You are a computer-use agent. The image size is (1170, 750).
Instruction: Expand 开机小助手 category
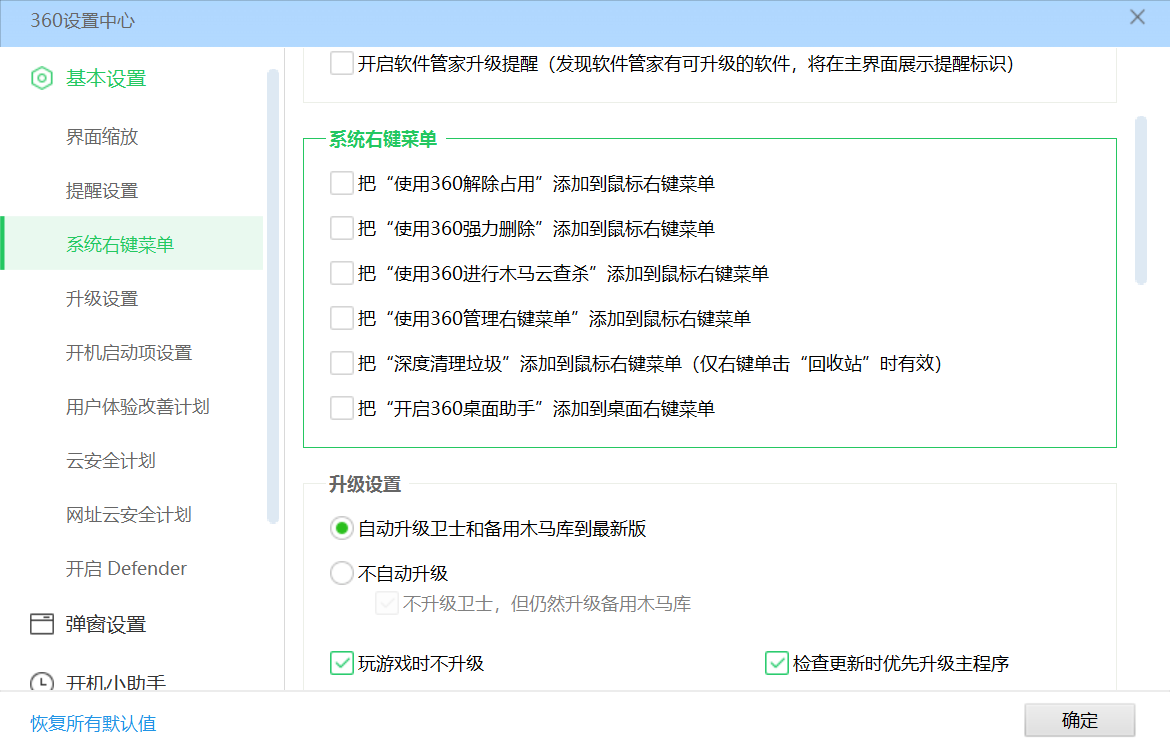pos(116,682)
